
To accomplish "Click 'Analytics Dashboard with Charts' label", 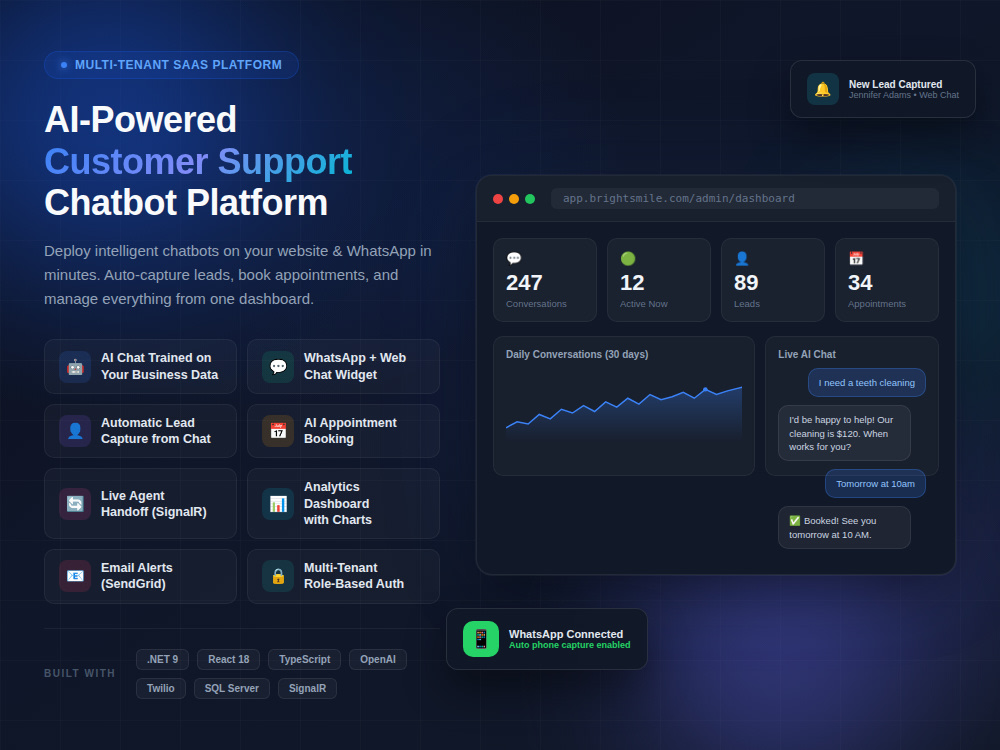I will [x=338, y=503].
